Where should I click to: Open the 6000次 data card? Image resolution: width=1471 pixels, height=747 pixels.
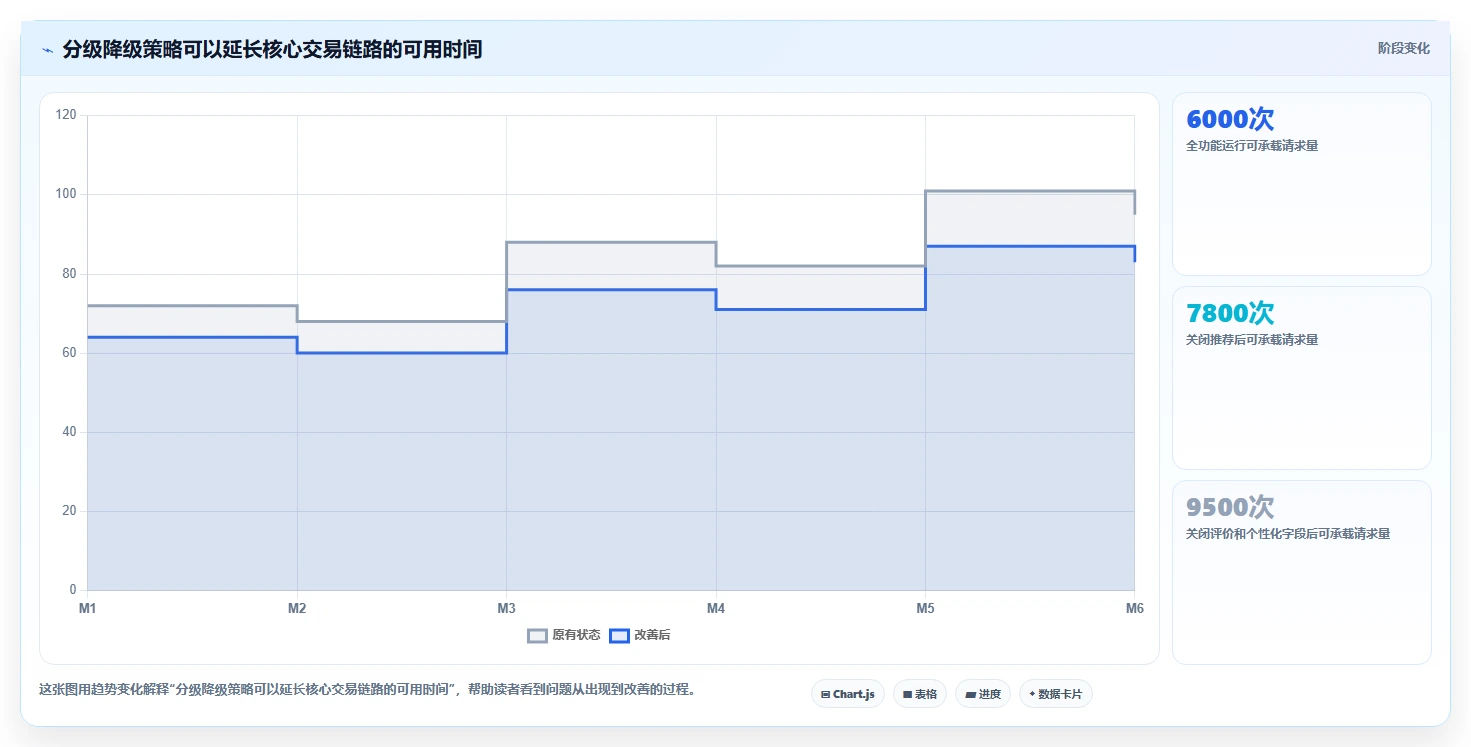point(1301,184)
